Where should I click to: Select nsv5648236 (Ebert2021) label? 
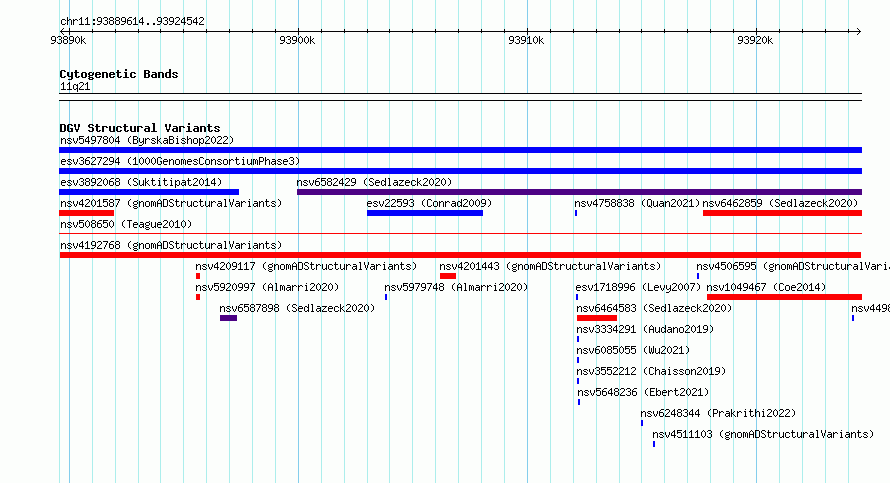click(x=643, y=392)
